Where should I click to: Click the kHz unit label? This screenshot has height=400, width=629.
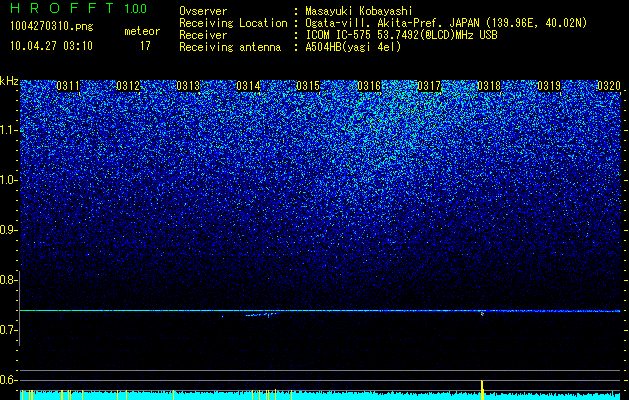click(9, 81)
